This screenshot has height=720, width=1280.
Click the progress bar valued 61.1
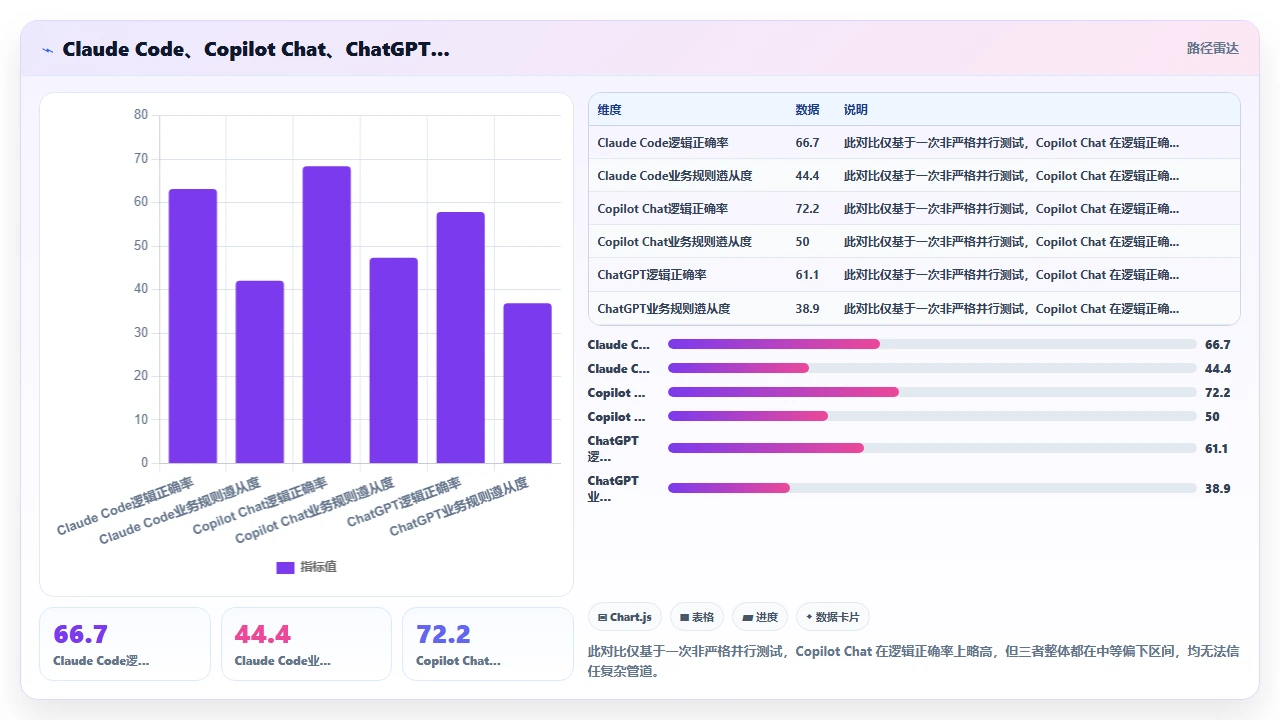pyautogui.click(x=932, y=448)
